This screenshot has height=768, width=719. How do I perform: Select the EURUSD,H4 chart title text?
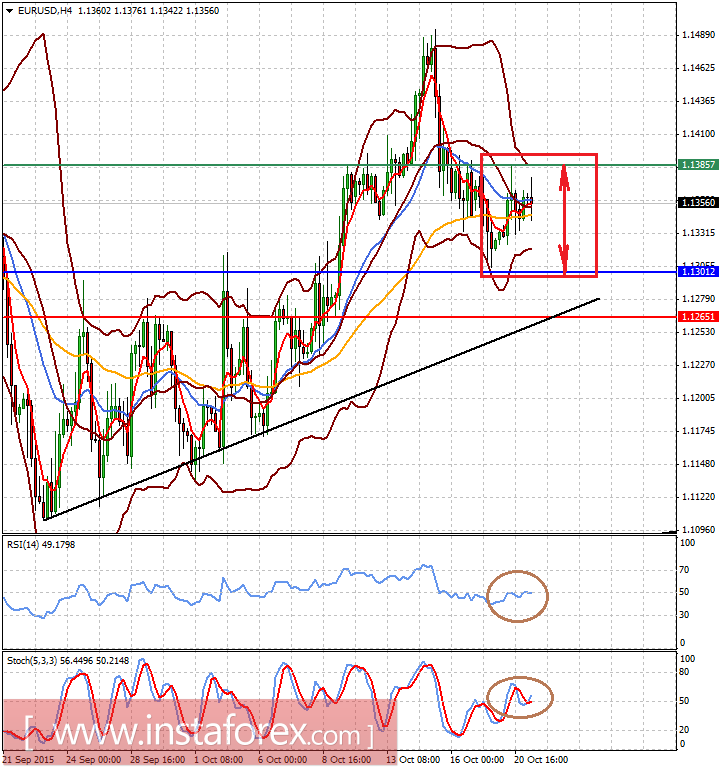45,11
